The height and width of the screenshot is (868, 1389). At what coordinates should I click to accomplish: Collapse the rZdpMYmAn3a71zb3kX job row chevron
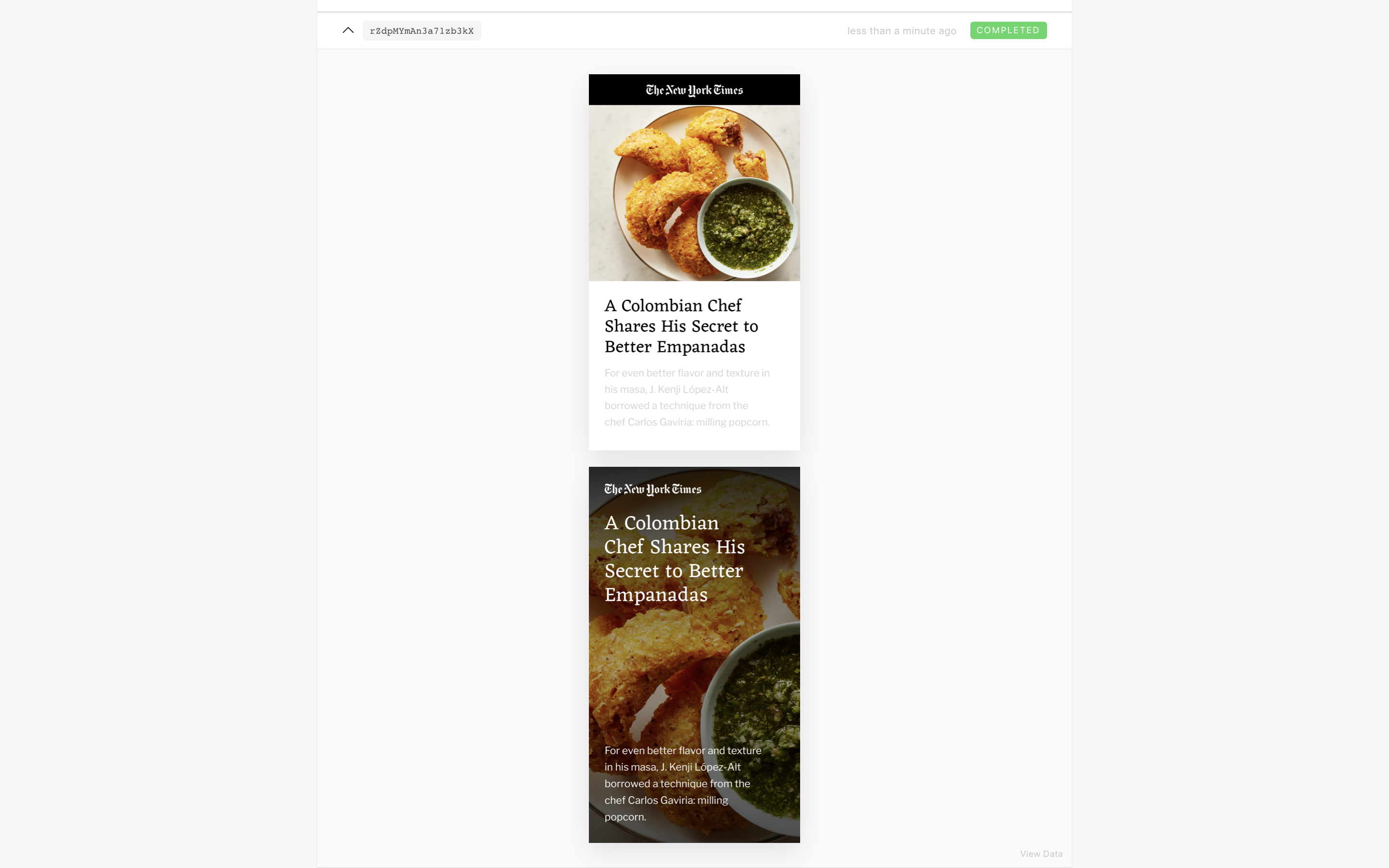(x=348, y=30)
